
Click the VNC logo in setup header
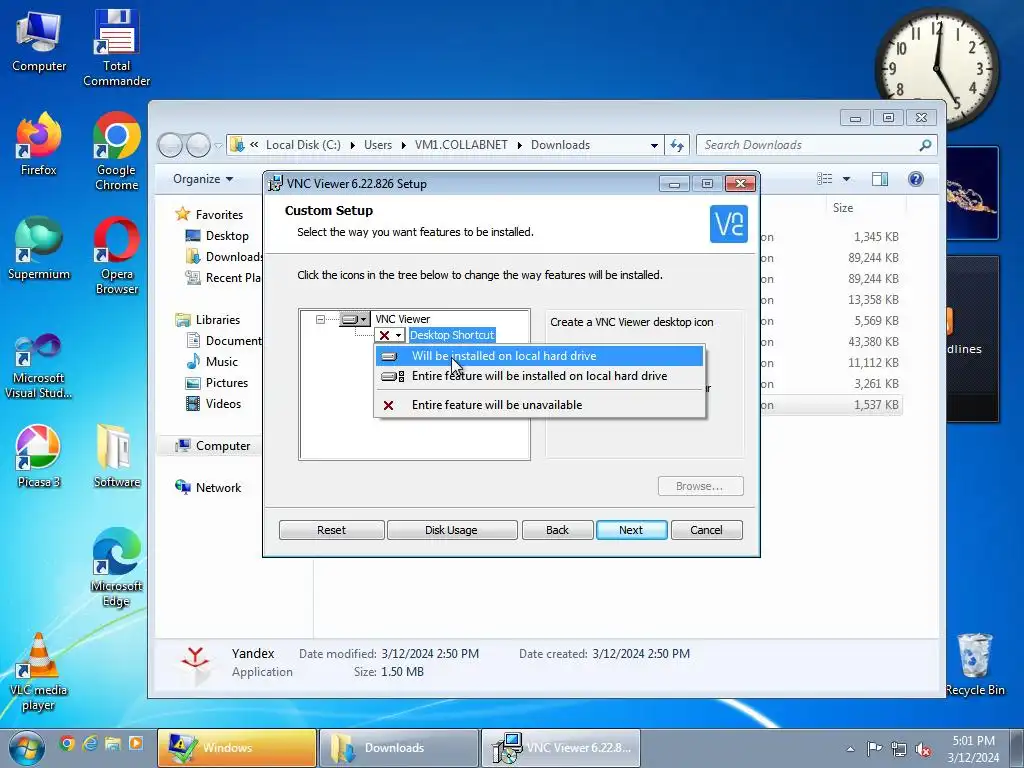pyautogui.click(x=729, y=224)
